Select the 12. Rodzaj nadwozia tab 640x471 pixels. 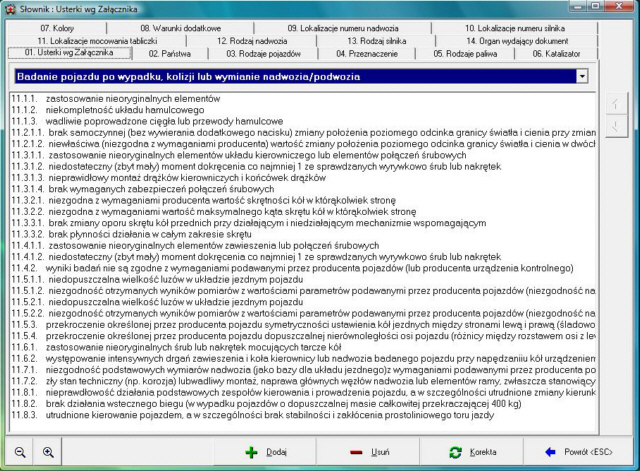coord(252,41)
